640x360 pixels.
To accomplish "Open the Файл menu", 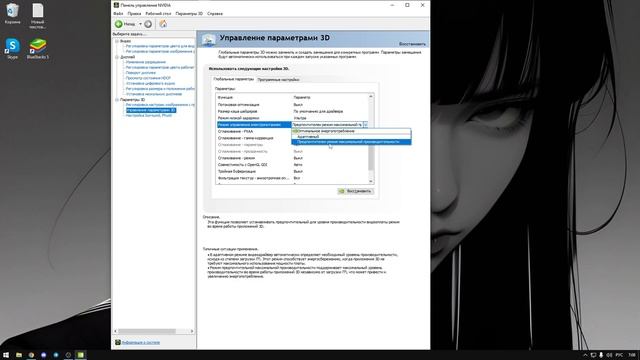I will [118, 13].
